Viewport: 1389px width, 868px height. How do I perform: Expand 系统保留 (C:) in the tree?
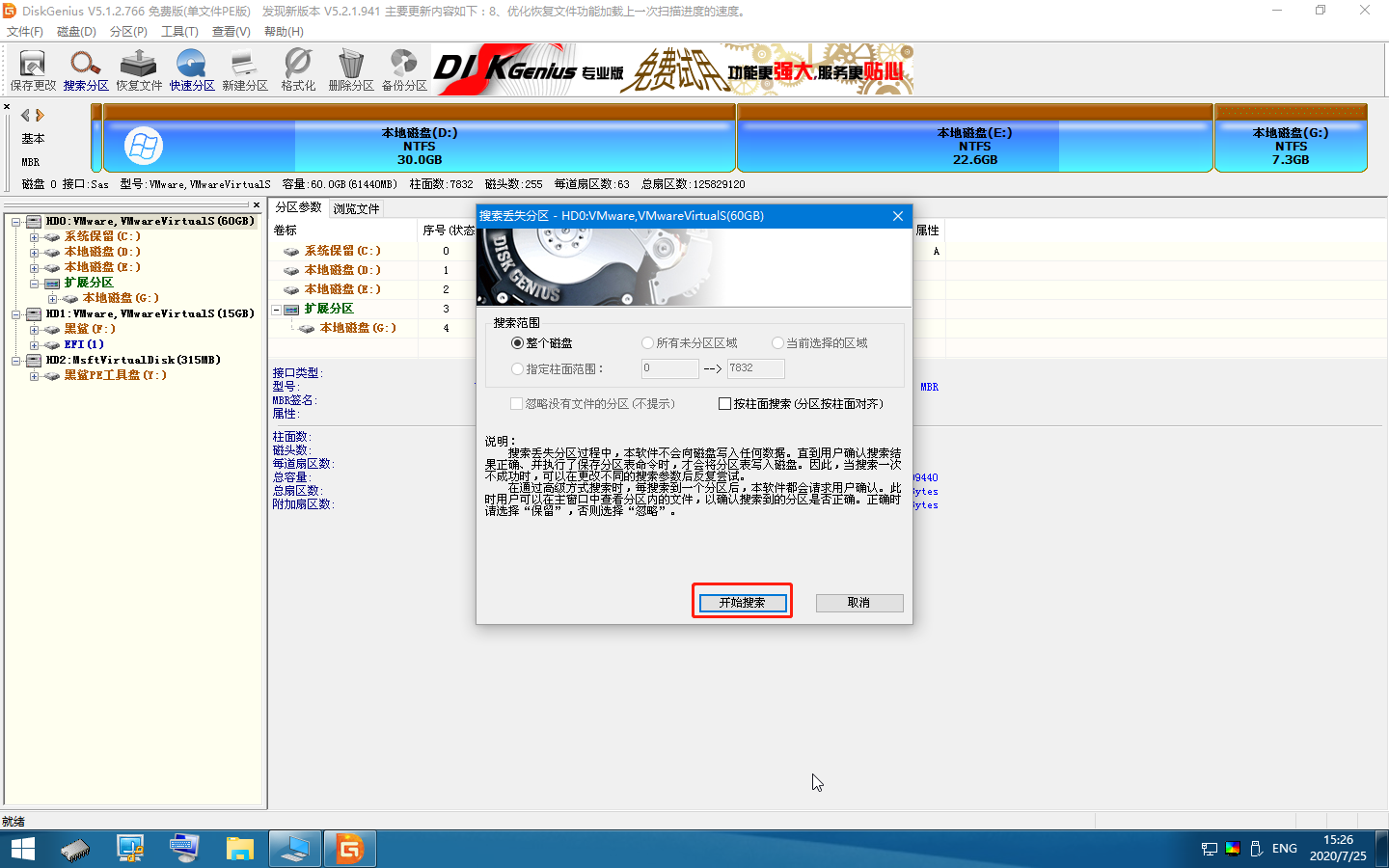34,237
